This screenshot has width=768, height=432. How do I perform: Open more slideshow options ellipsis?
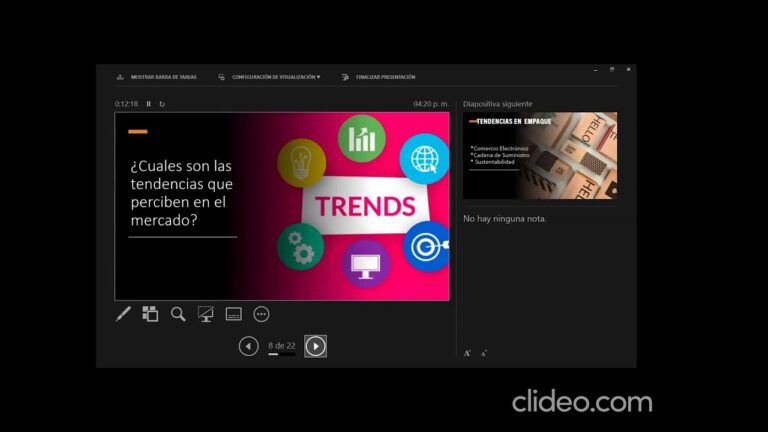(x=262, y=314)
